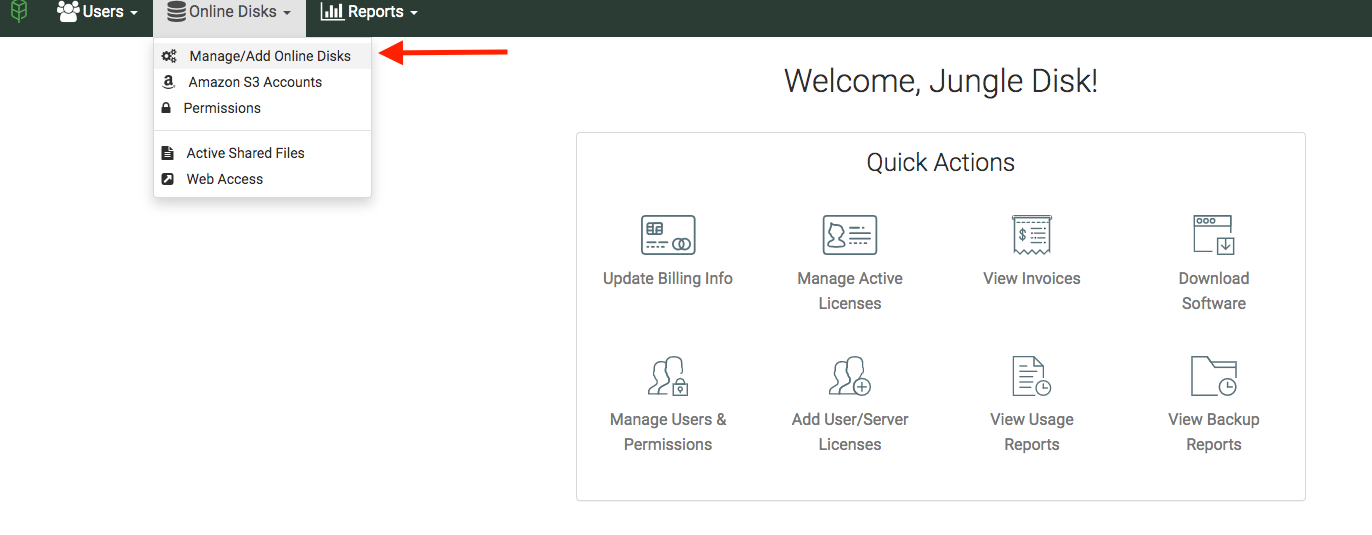Viewport: 1372px width, 535px height.
Task: Click the file icon beside Active Shared Files
Action: (167, 153)
